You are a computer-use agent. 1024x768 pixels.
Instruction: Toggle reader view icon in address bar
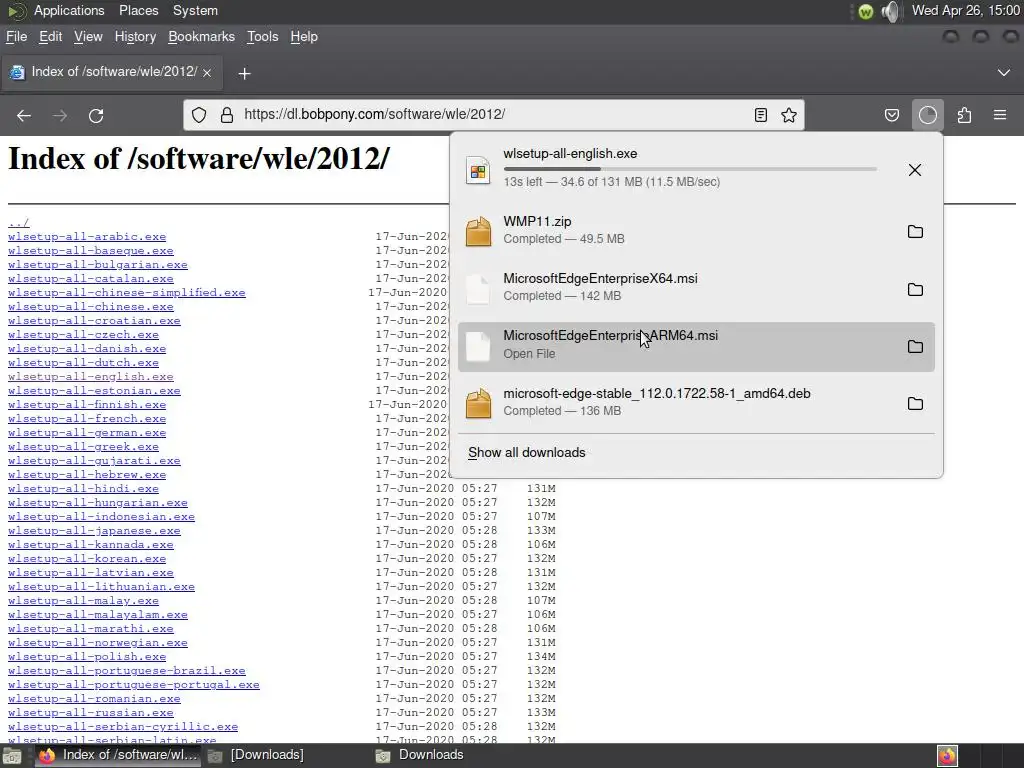click(761, 115)
